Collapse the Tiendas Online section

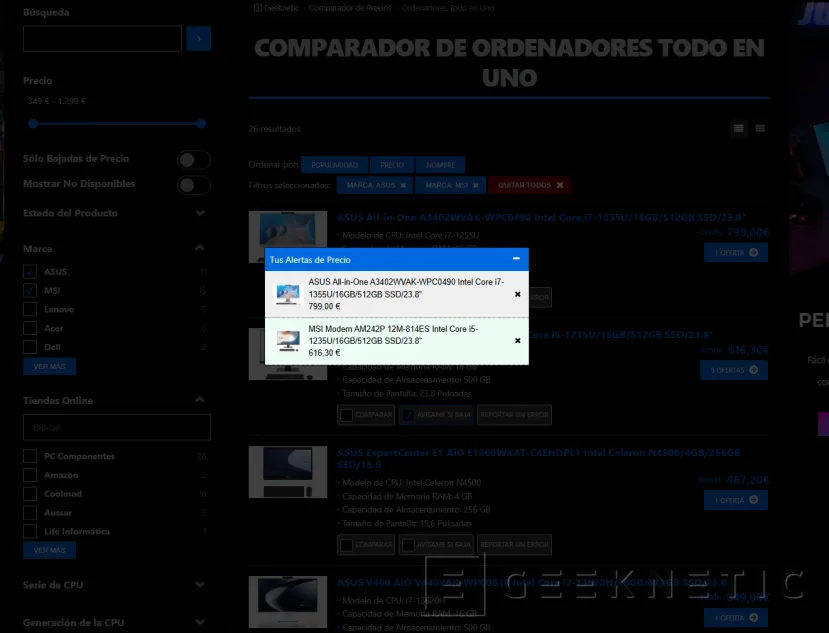pyautogui.click(x=200, y=400)
